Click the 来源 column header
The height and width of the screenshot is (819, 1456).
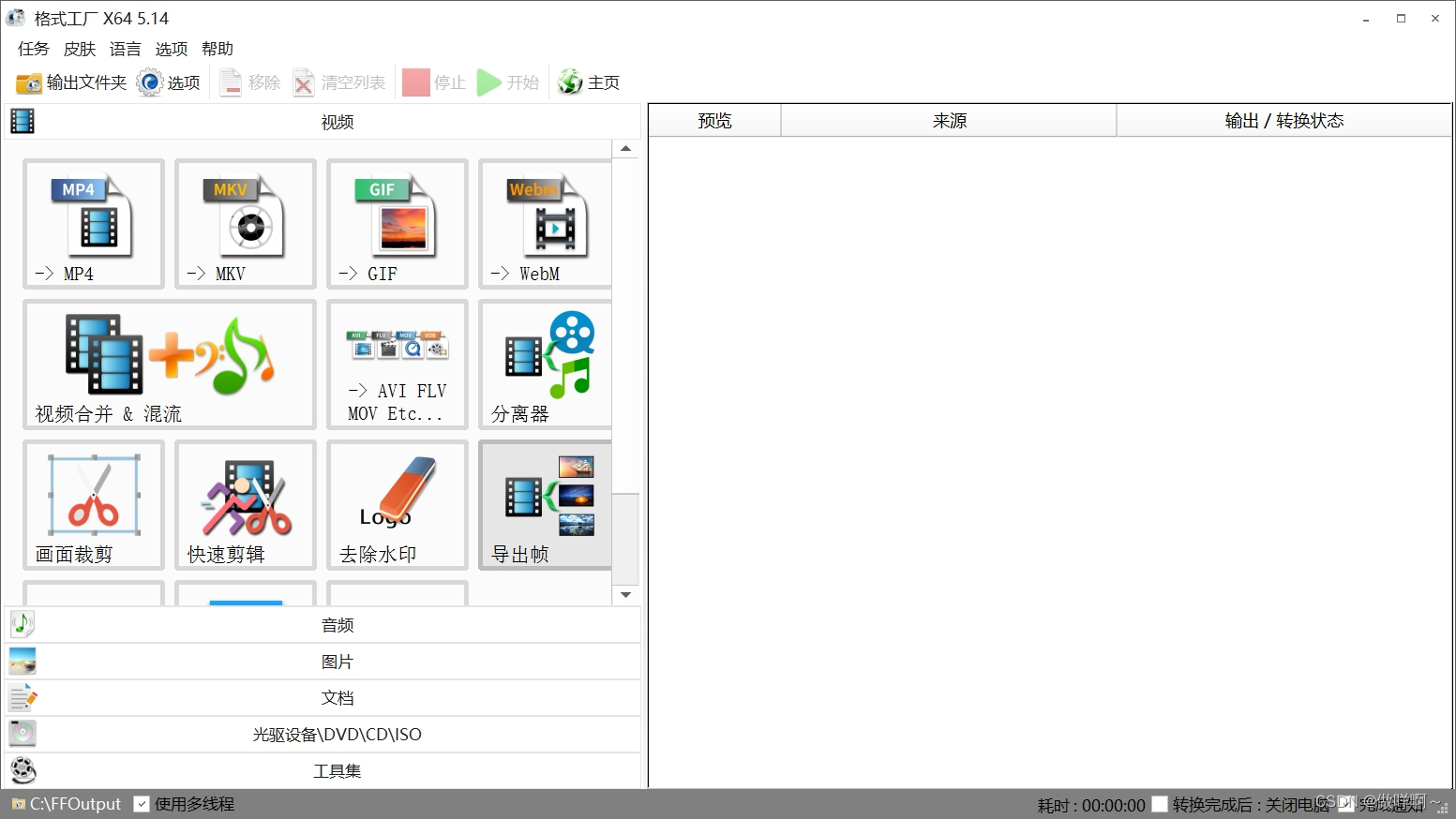949,121
